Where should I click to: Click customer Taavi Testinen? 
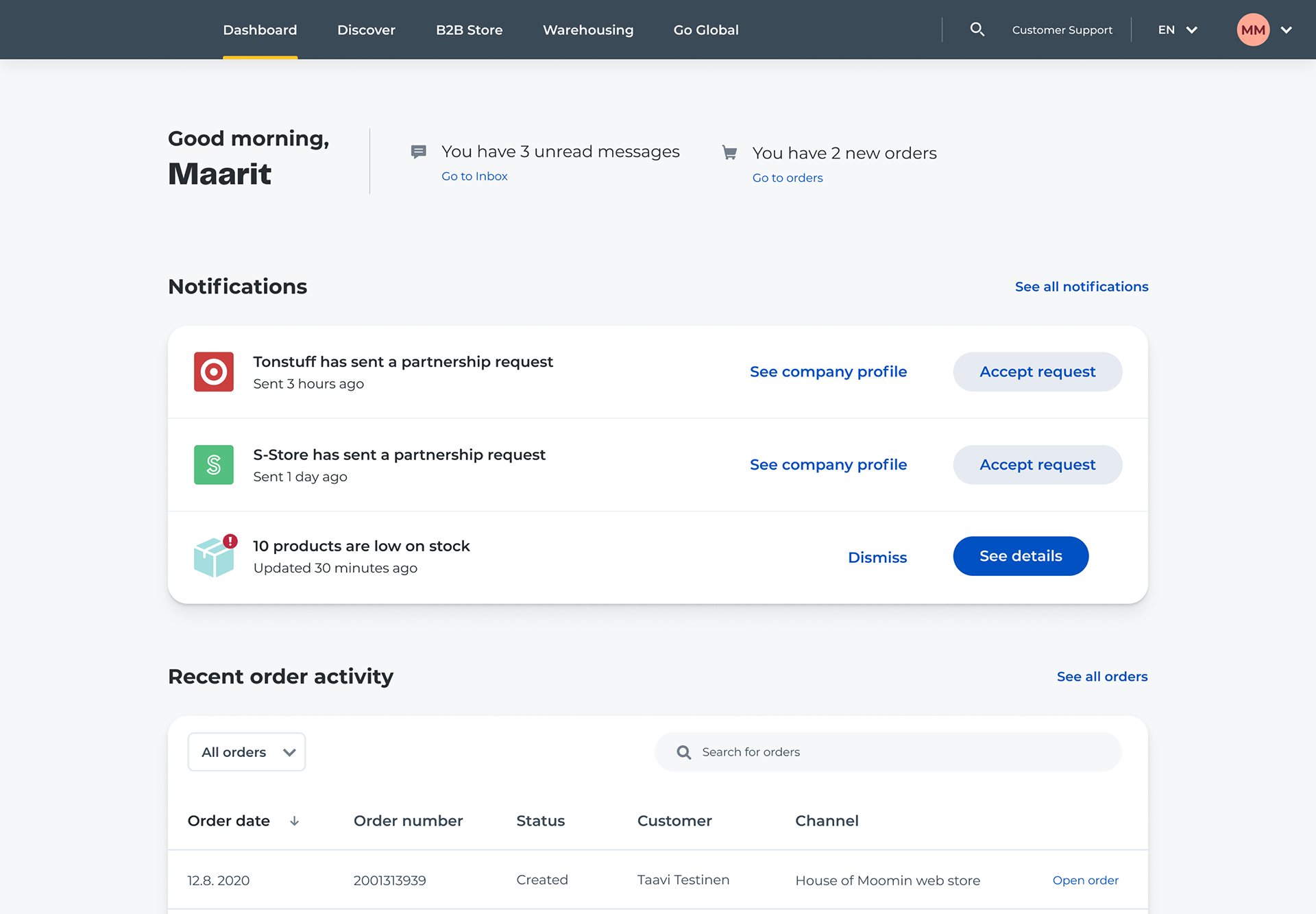pyautogui.click(x=683, y=880)
